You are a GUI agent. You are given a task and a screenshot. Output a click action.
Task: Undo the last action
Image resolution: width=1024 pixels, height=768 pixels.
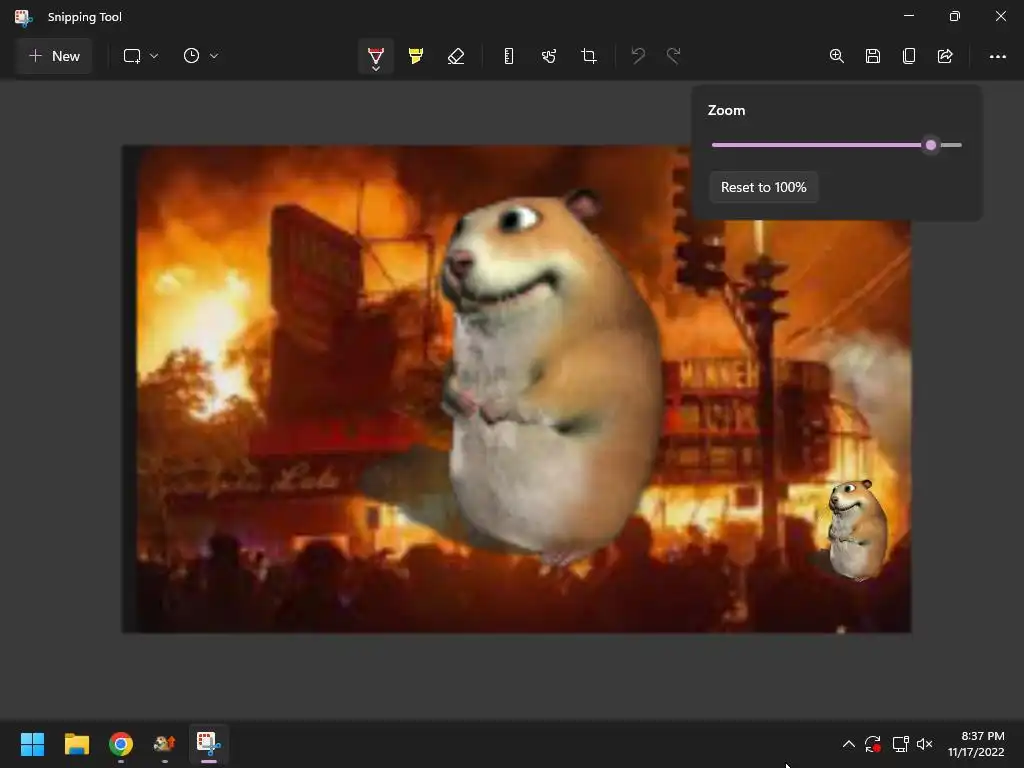point(638,56)
